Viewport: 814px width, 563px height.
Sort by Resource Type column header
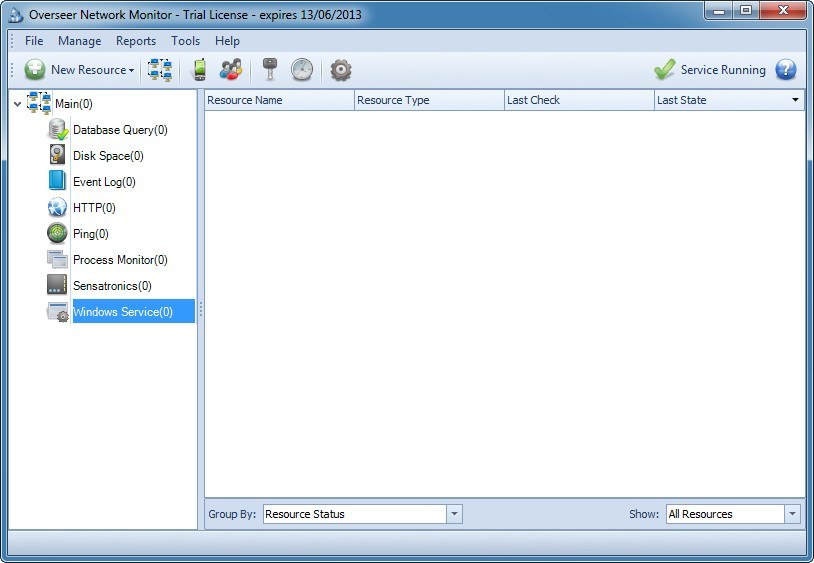coord(429,100)
